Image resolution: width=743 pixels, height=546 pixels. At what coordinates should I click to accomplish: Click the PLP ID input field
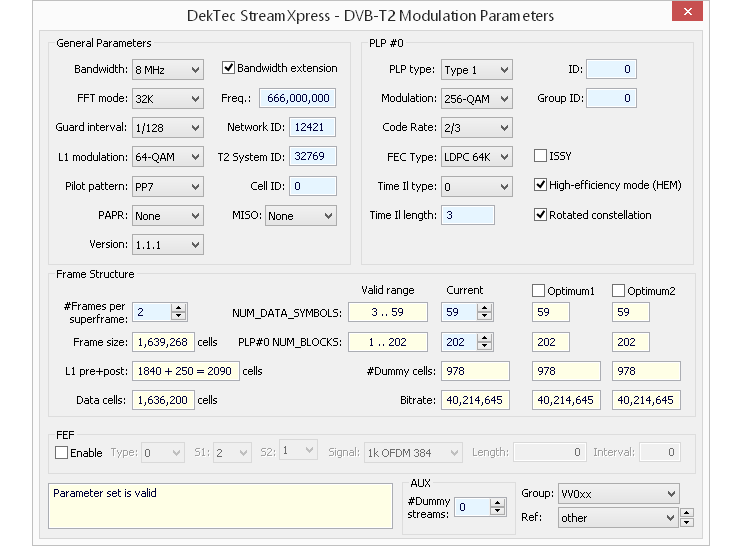611,69
